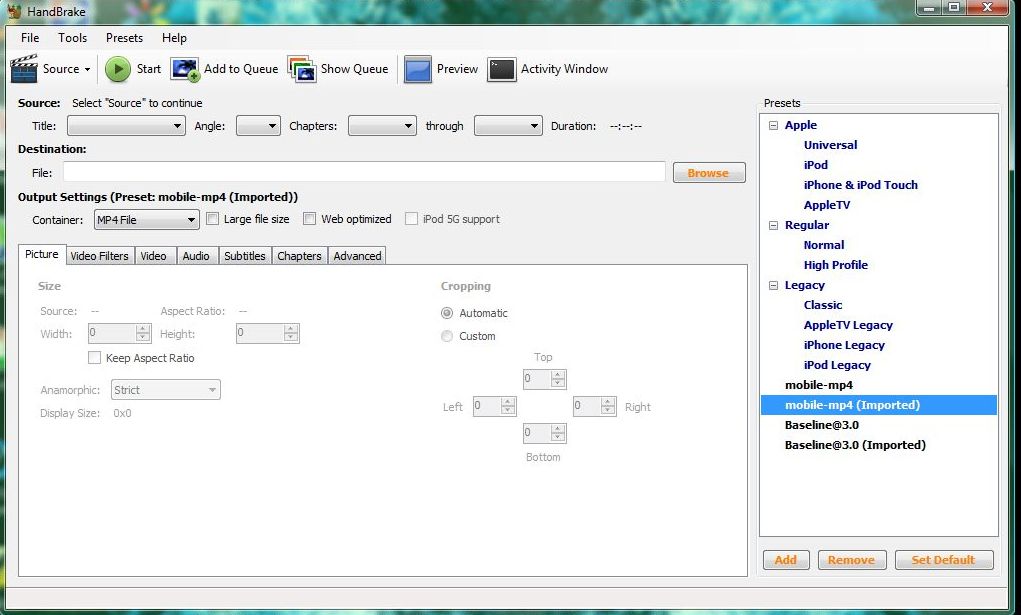Image resolution: width=1021 pixels, height=615 pixels.
Task: Click the Browse destination button
Action: 708,172
